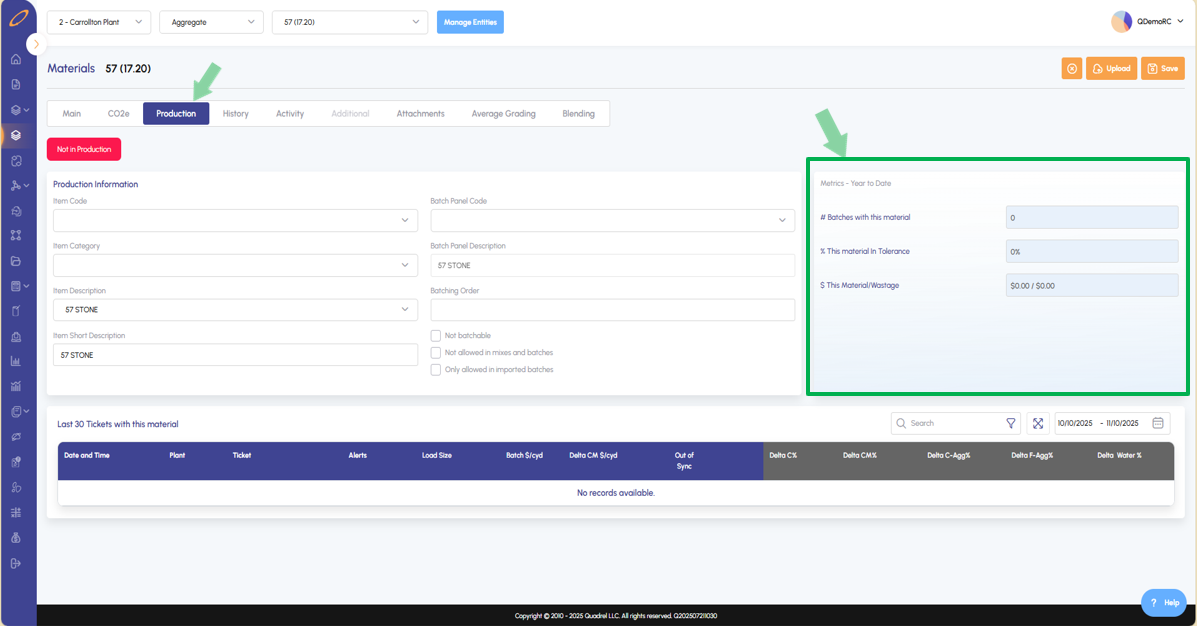Click the filter funnel icon in search box
The image size is (1197, 626).
tap(1011, 423)
